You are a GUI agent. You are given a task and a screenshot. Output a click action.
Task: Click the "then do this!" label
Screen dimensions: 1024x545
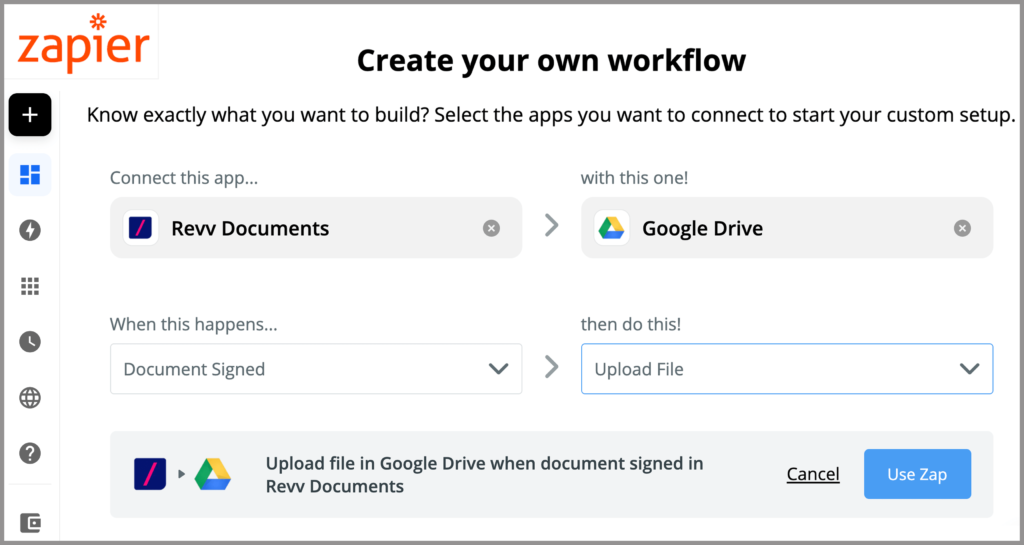[x=631, y=324]
